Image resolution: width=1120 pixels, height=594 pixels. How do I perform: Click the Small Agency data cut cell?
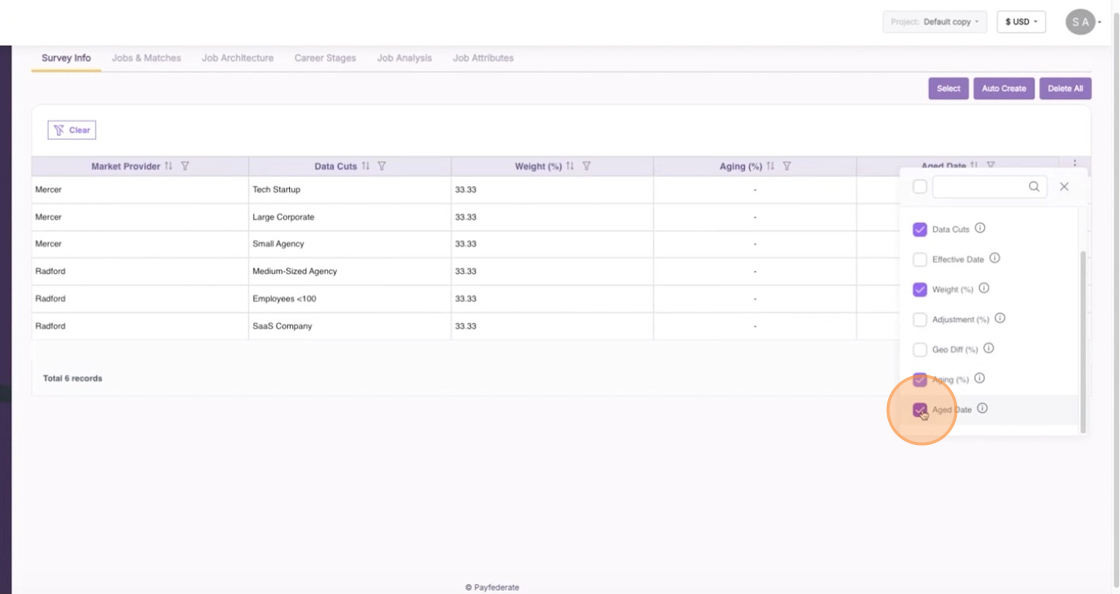pyautogui.click(x=349, y=244)
